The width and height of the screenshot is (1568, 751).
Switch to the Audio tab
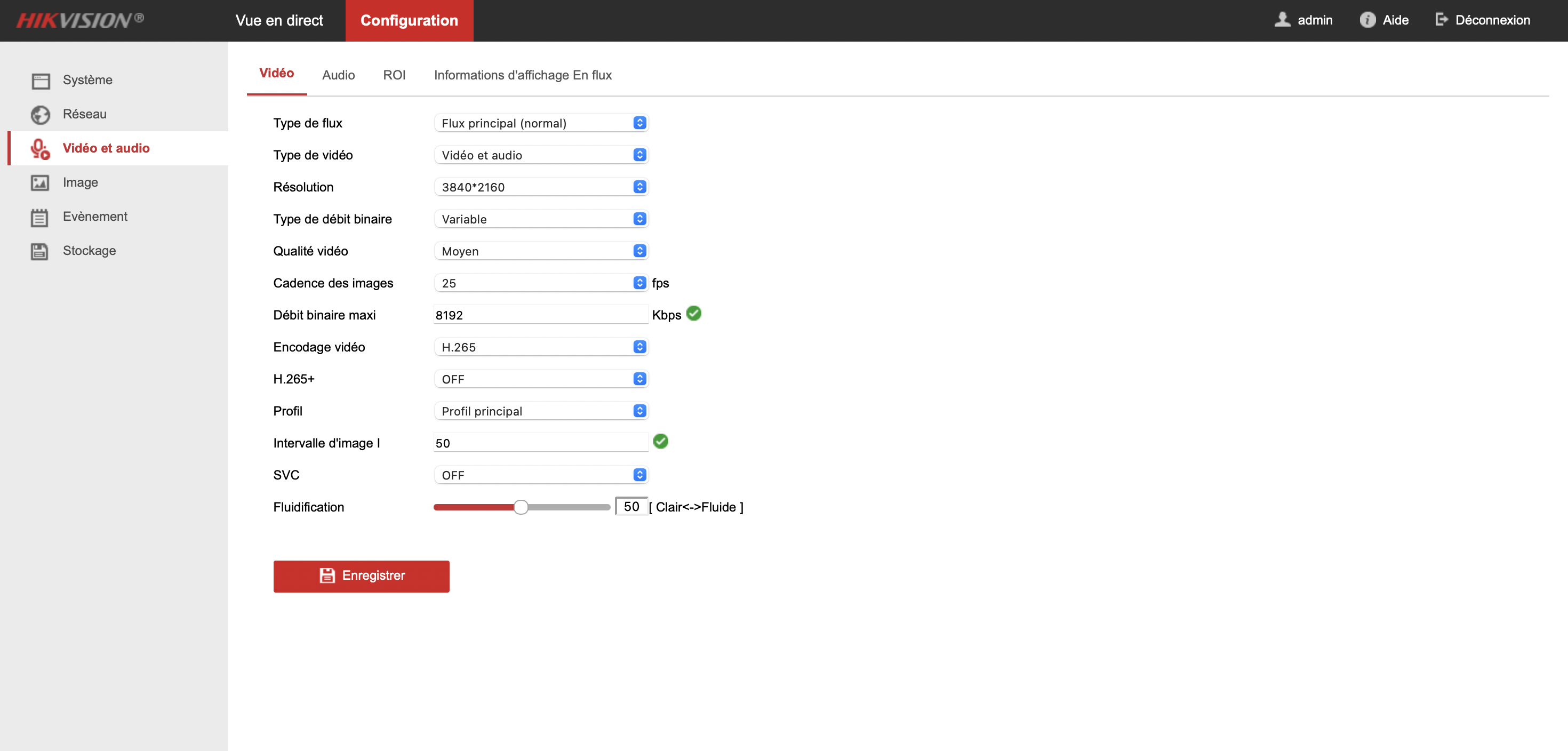(x=339, y=75)
